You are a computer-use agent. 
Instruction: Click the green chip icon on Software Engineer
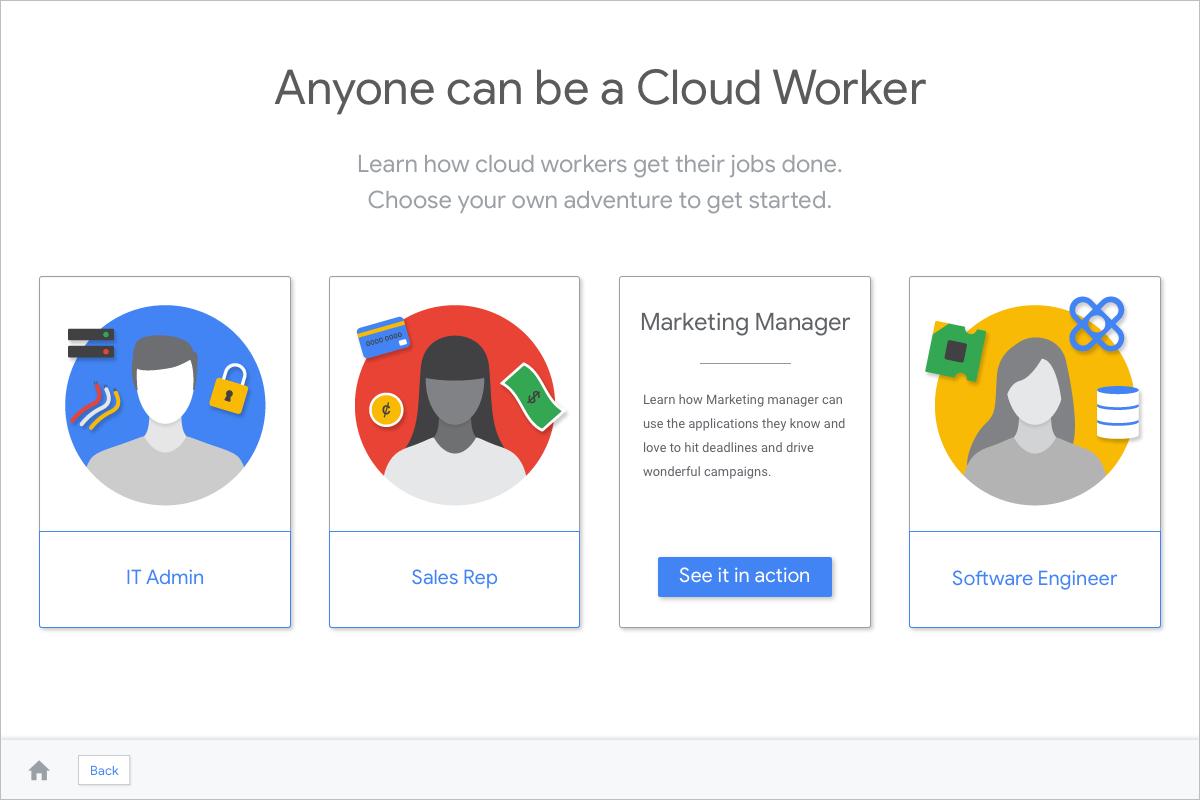pyautogui.click(x=955, y=351)
